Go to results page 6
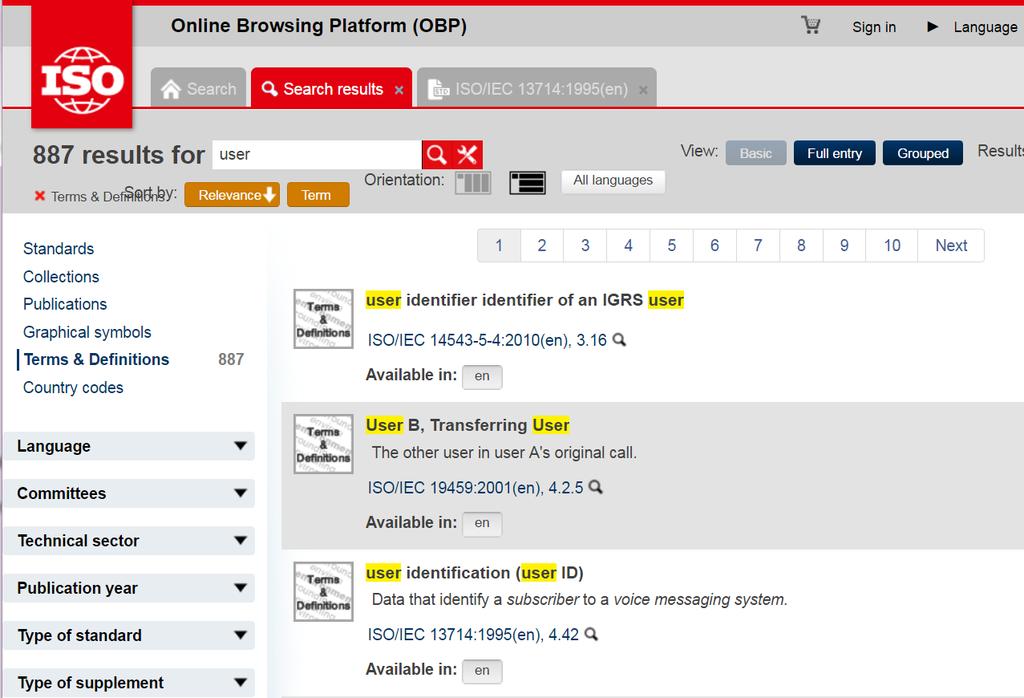 [x=714, y=246]
